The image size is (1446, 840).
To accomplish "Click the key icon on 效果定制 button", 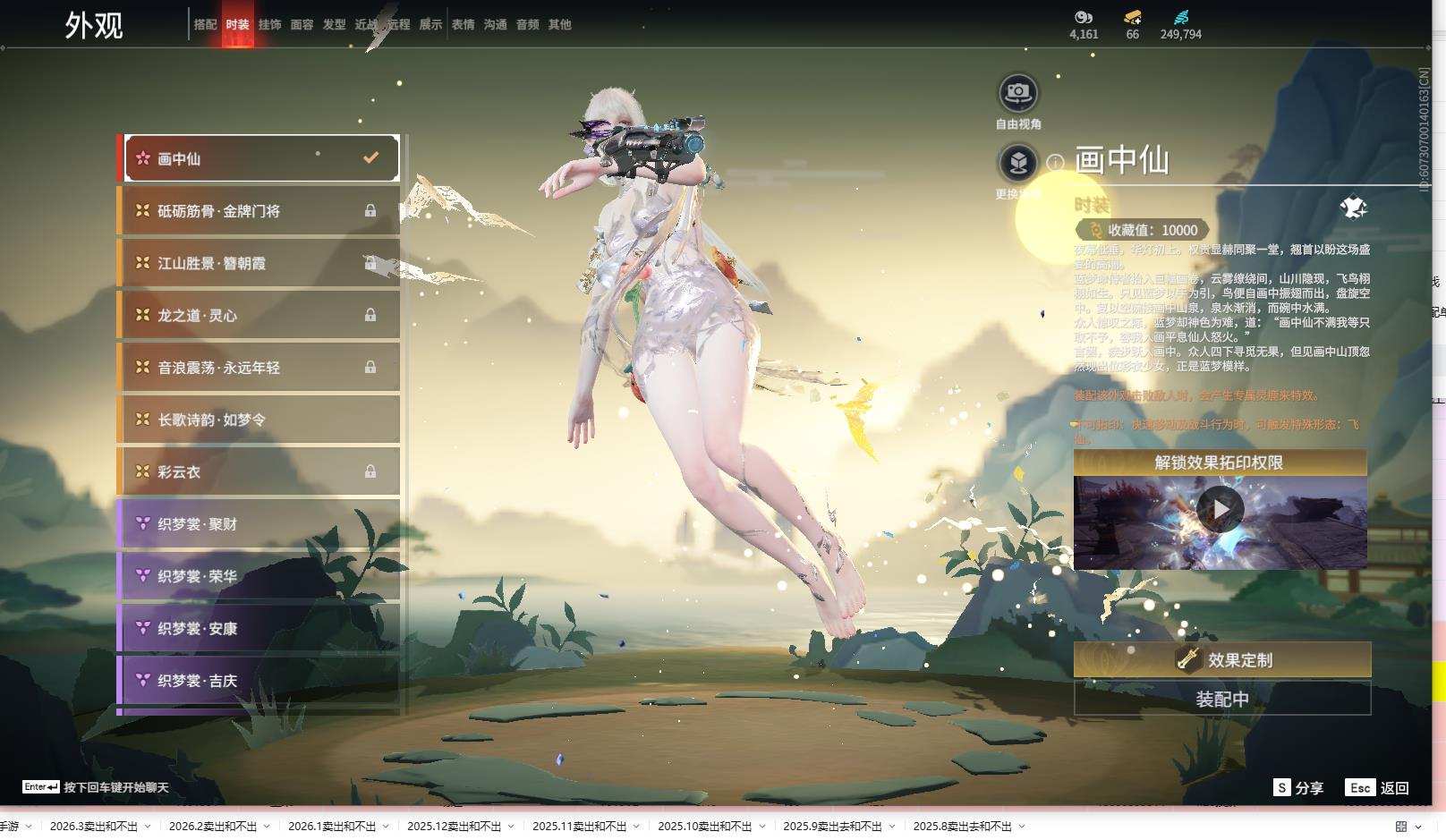I will [1187, 659].
